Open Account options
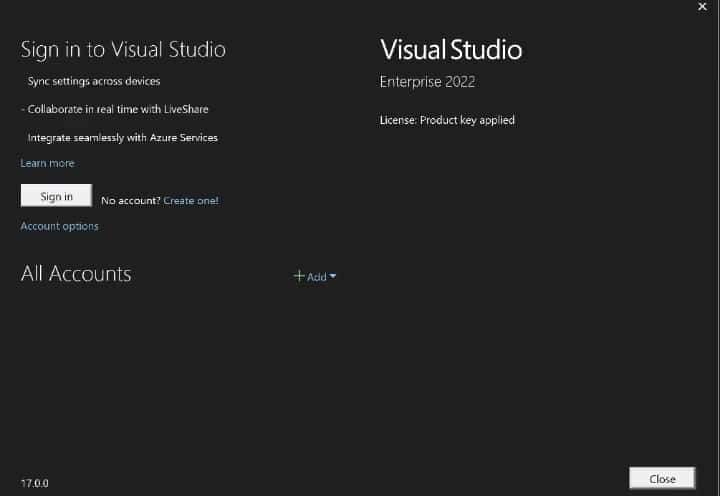The height and width of the screenshot is (496, 720). 59,226
